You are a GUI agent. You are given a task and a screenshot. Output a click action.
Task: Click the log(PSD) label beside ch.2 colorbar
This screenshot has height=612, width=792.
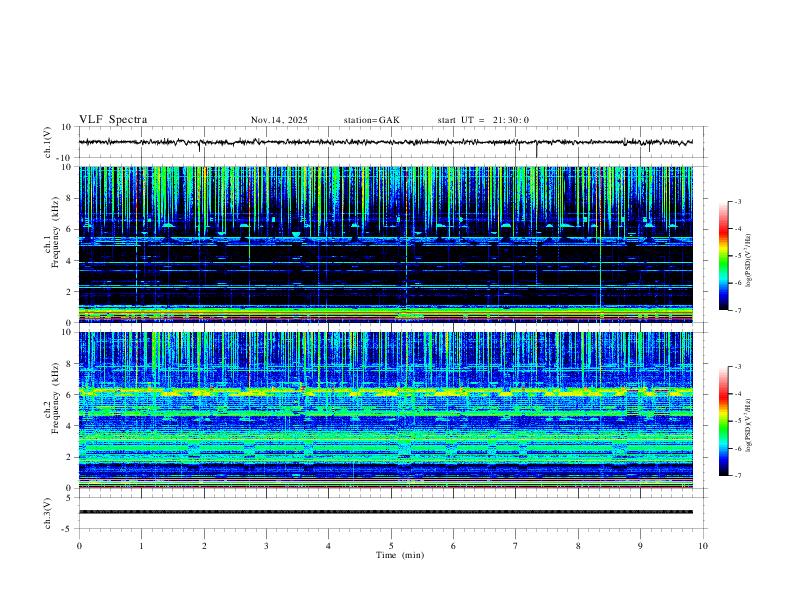pyautogui.click(x=748, y=425)
